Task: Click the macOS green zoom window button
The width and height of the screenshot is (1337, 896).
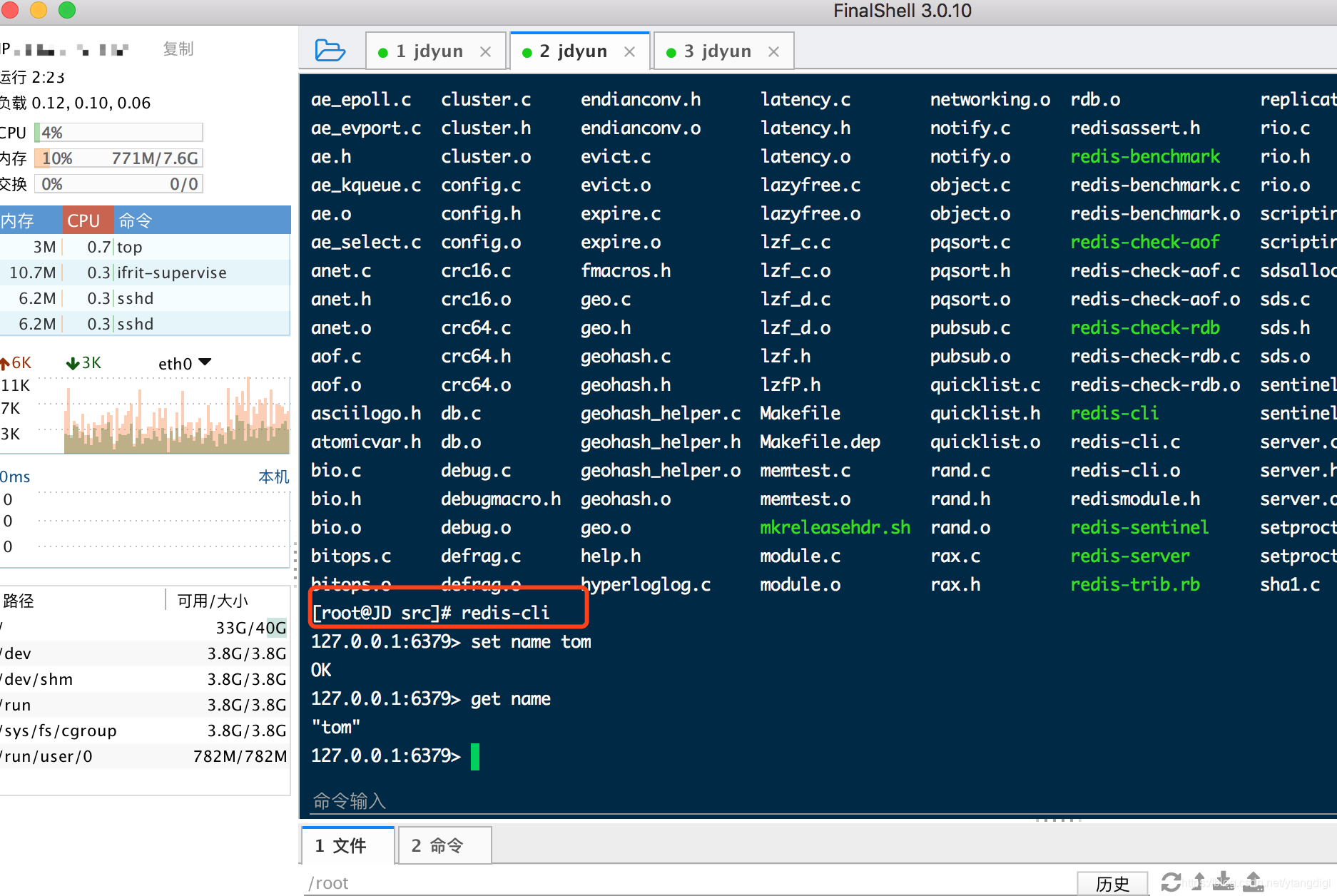Action: click(x=67, y=10)
